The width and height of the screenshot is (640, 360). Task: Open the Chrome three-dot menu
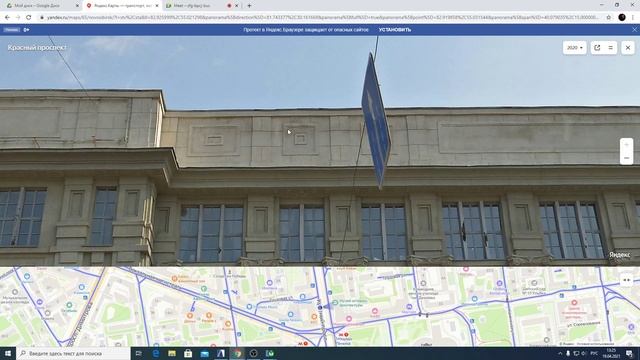click(633, 18)
